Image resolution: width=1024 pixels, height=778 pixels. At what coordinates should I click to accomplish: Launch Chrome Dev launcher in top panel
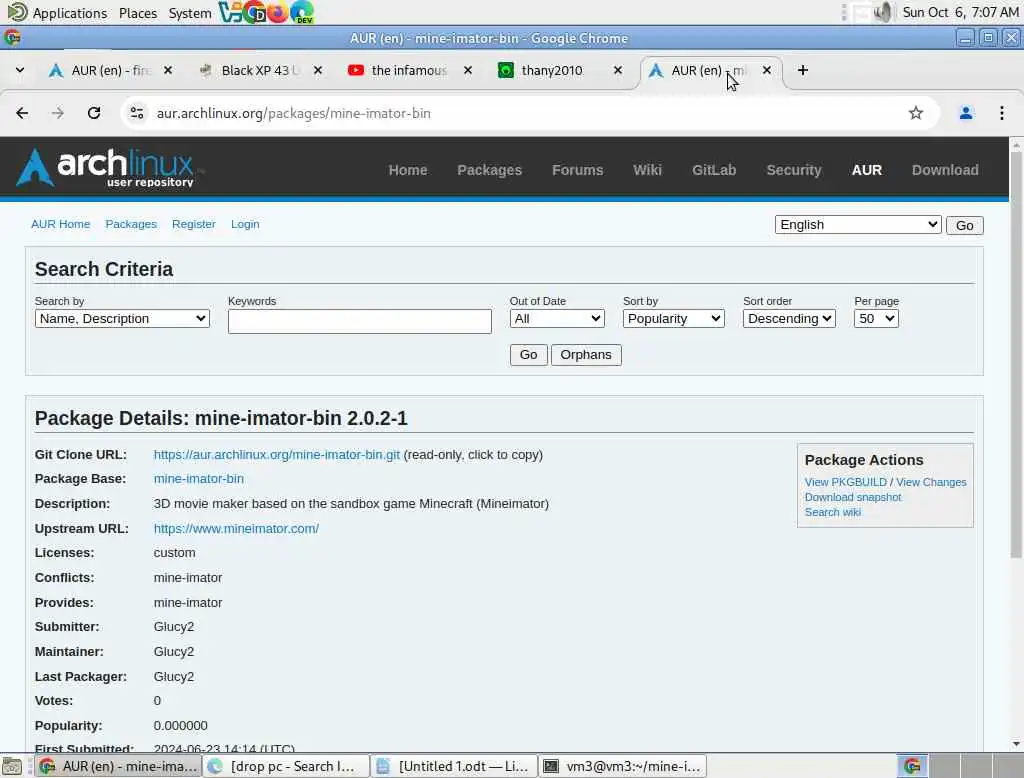255,12
